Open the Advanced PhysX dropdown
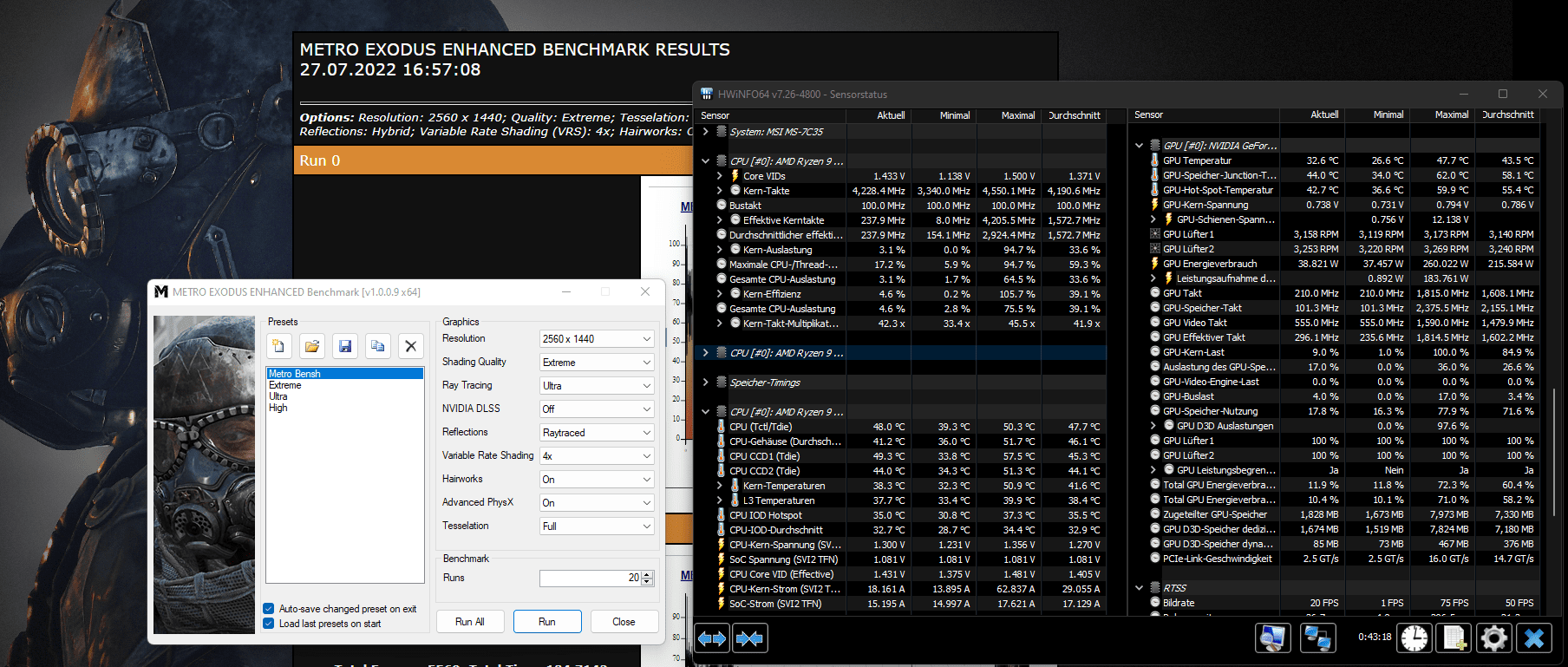Image resolution: width=1568 pixels, height=667 pixels. 597,503
